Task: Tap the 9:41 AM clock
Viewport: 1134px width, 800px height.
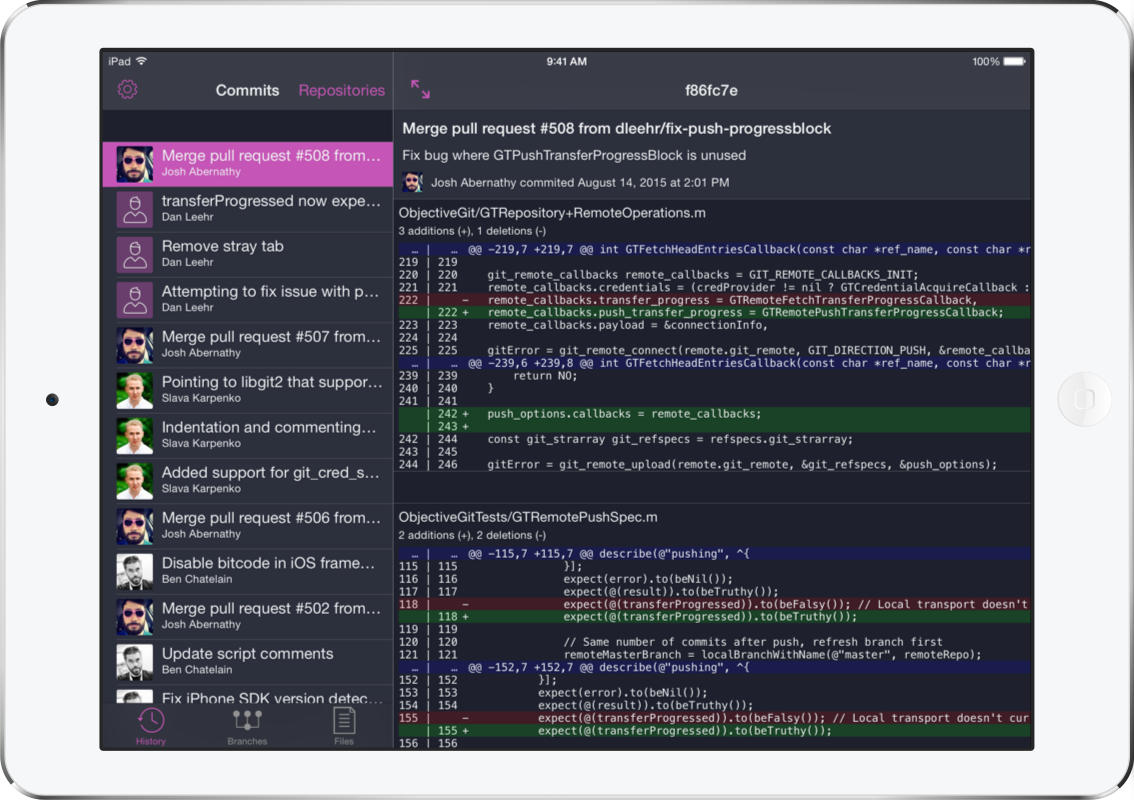Action: (566, 61)
